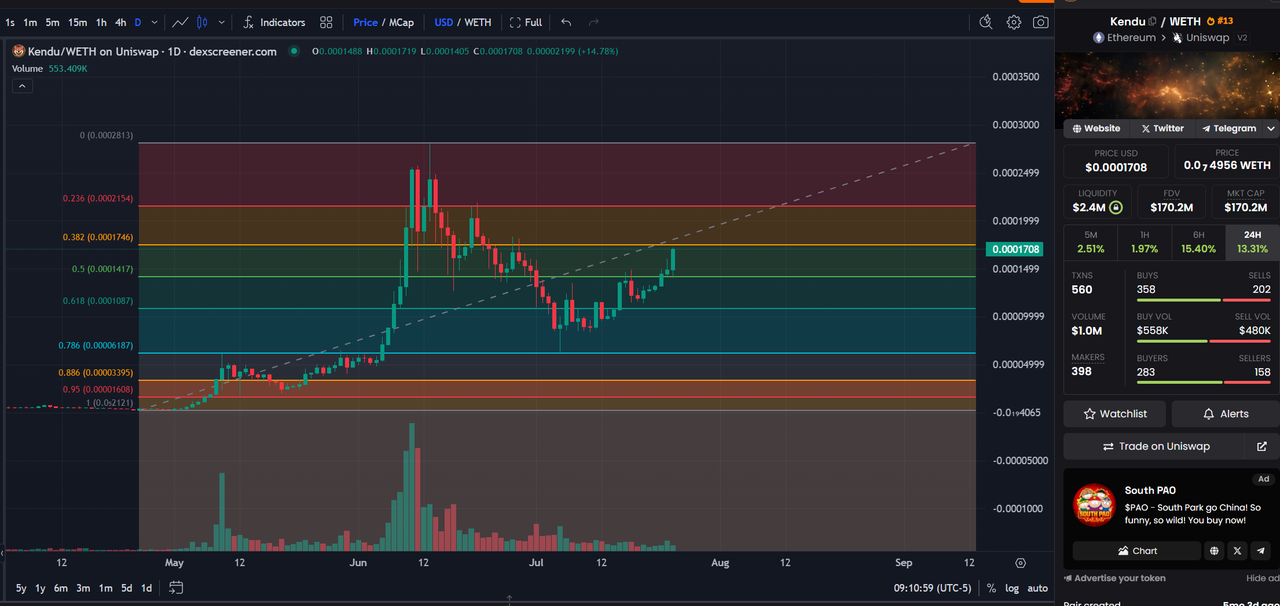Expand the chart type dropdown arrow
Screen dimensions: 1280x606
[x=221, y=22]
